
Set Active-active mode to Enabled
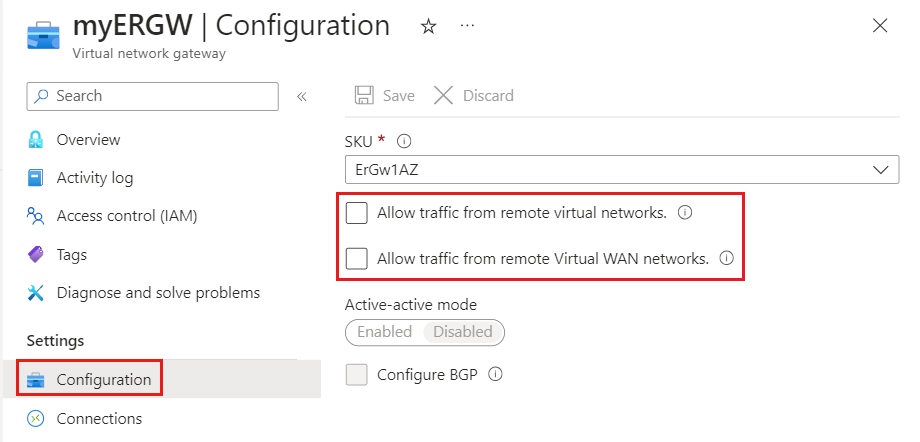pyautogui.click(x=385, y=332)
